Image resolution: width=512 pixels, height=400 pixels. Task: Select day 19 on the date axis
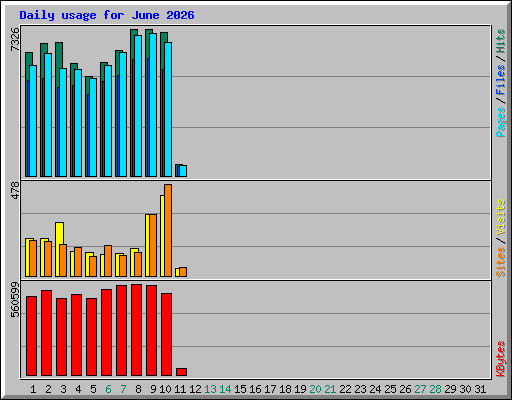pos(300,389)
